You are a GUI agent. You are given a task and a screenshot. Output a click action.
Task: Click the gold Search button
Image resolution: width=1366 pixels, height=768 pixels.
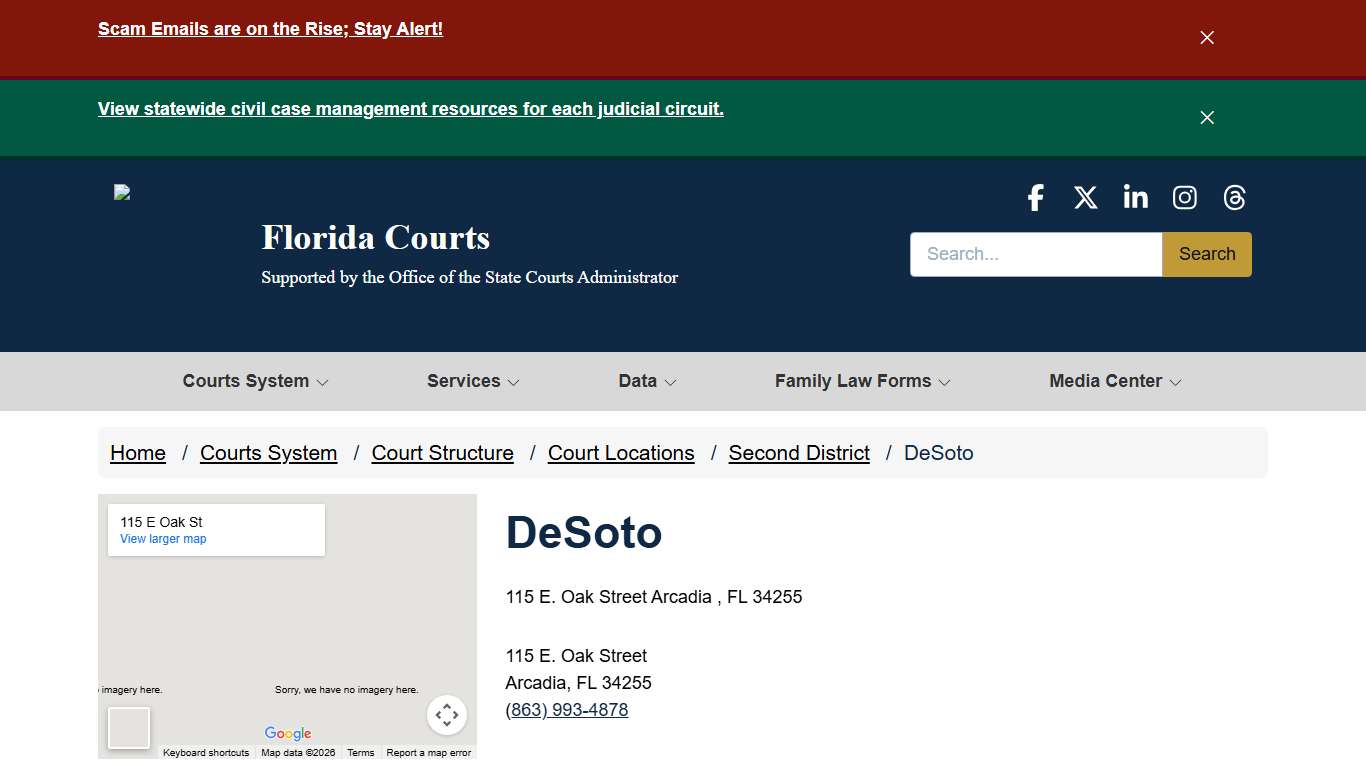[x=1206, y=254]
